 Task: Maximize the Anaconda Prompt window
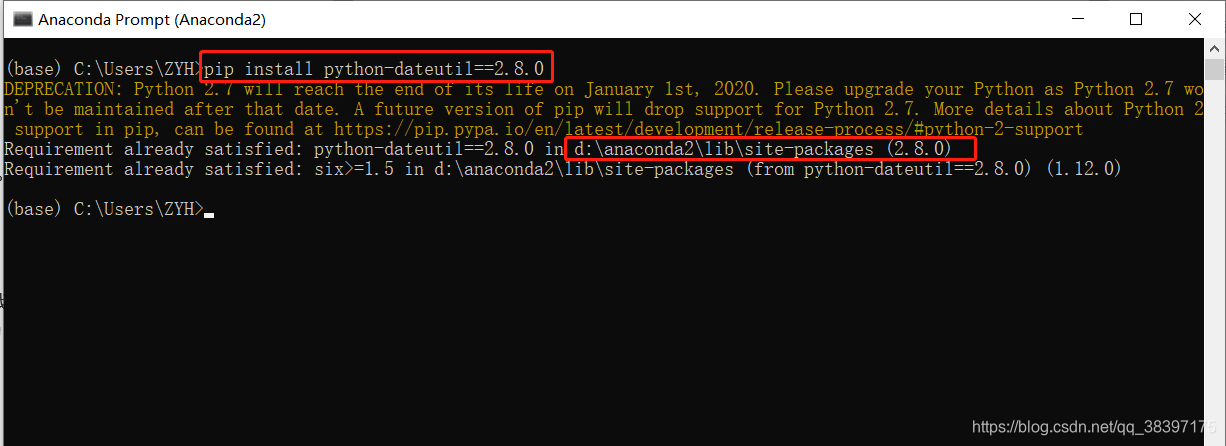(x=1136, y=19)
